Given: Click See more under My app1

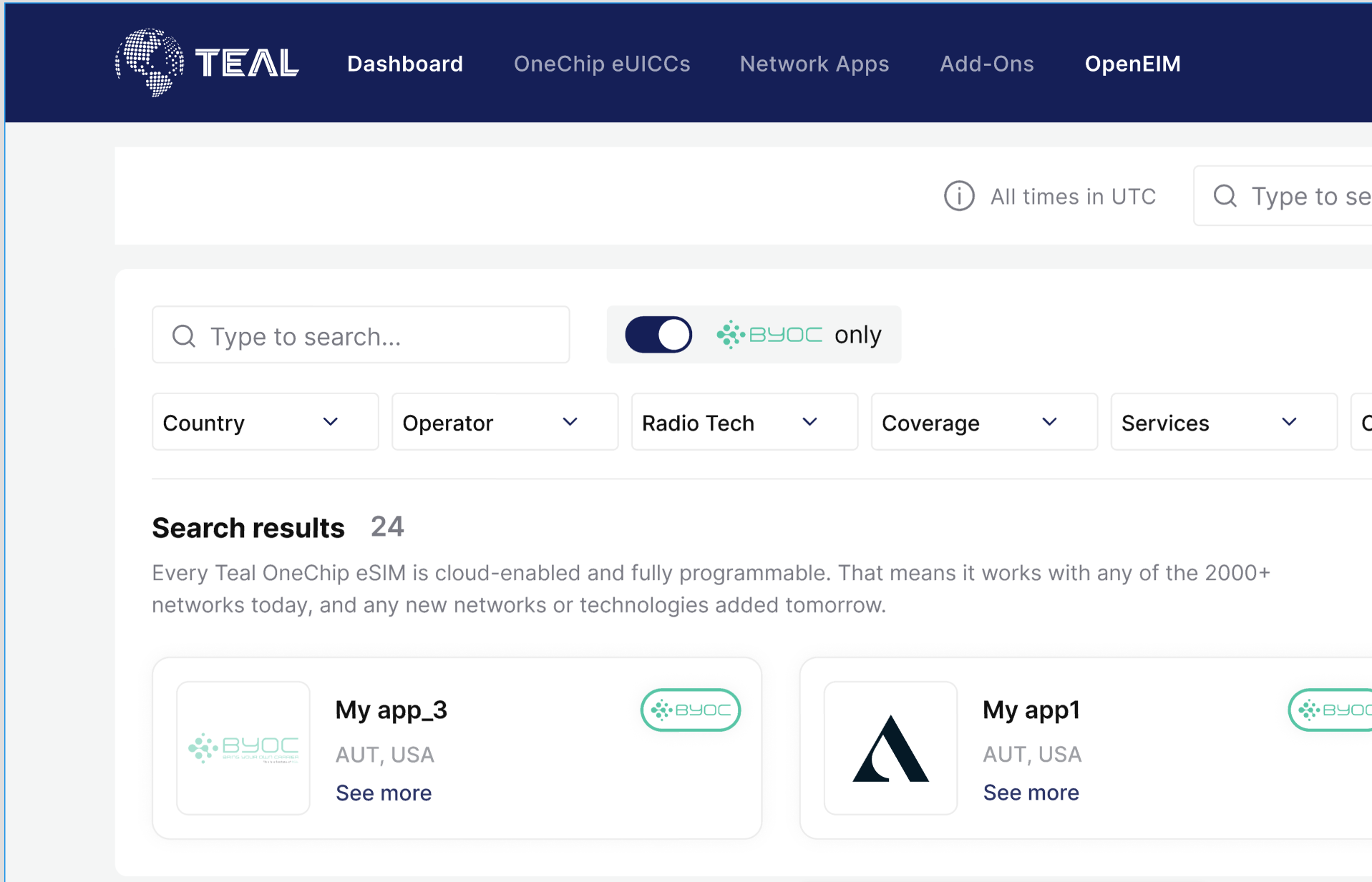Looking at the screenshot, I should point(1031,793).
